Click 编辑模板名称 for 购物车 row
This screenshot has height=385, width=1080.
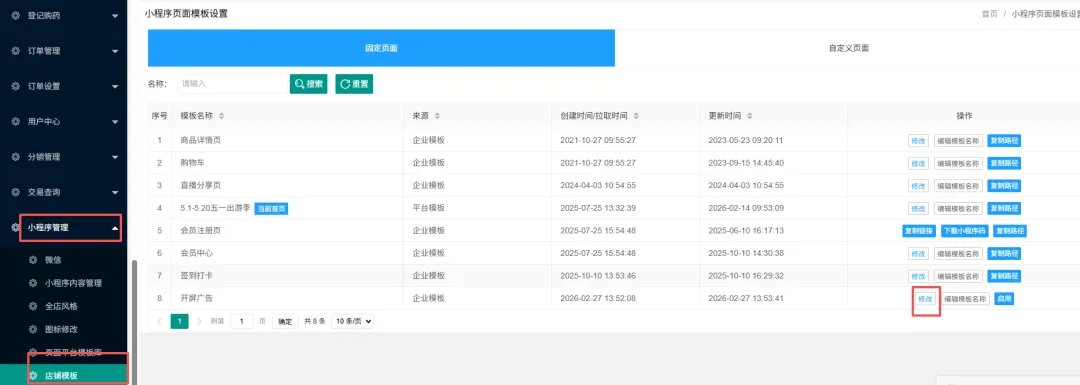pyautogui.click(x=958, y=163)
